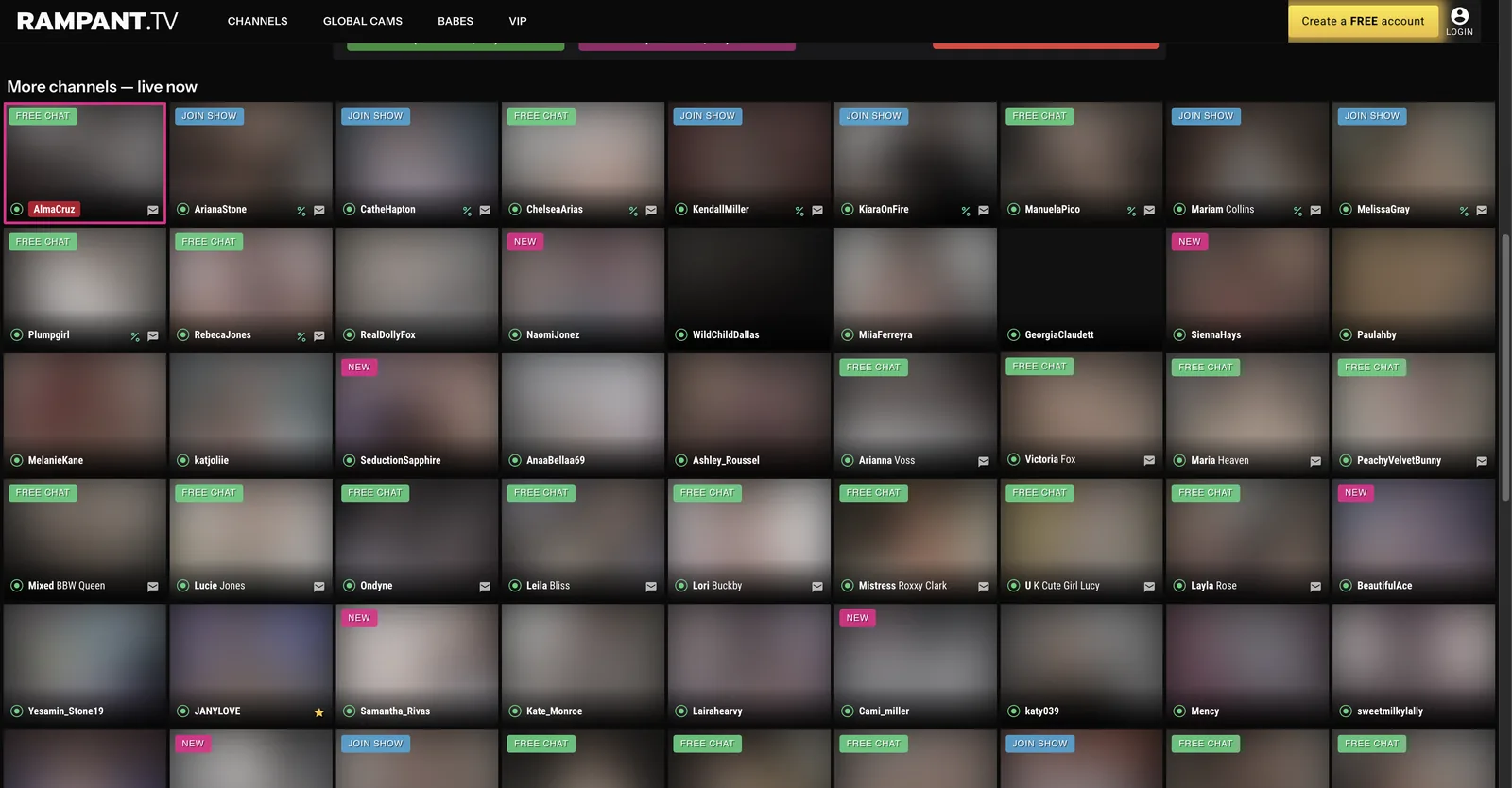This screenshot has width=1512, height=788.
Task: Open the MiiaFerreyra channel name
Action: pyautogui.click(x=885, y=334)
